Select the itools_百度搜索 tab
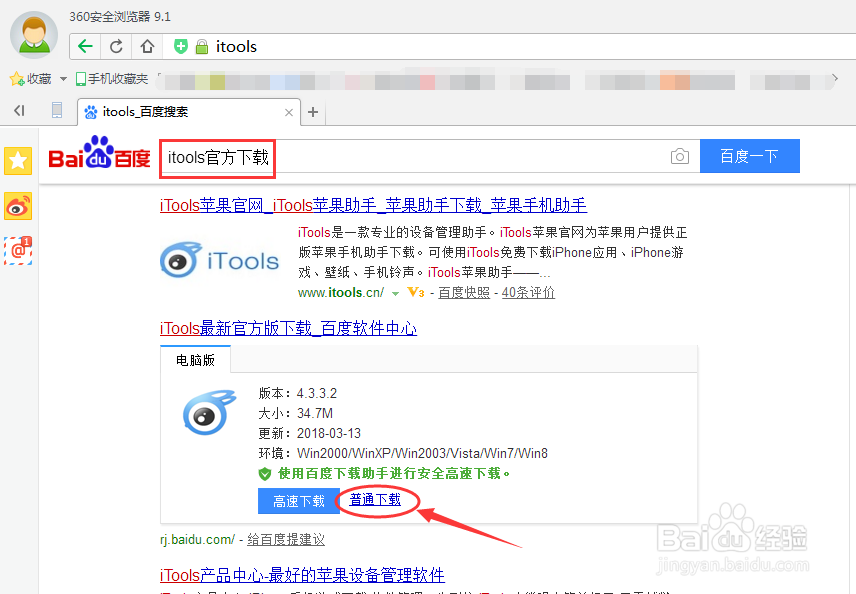 pos(189,112)
